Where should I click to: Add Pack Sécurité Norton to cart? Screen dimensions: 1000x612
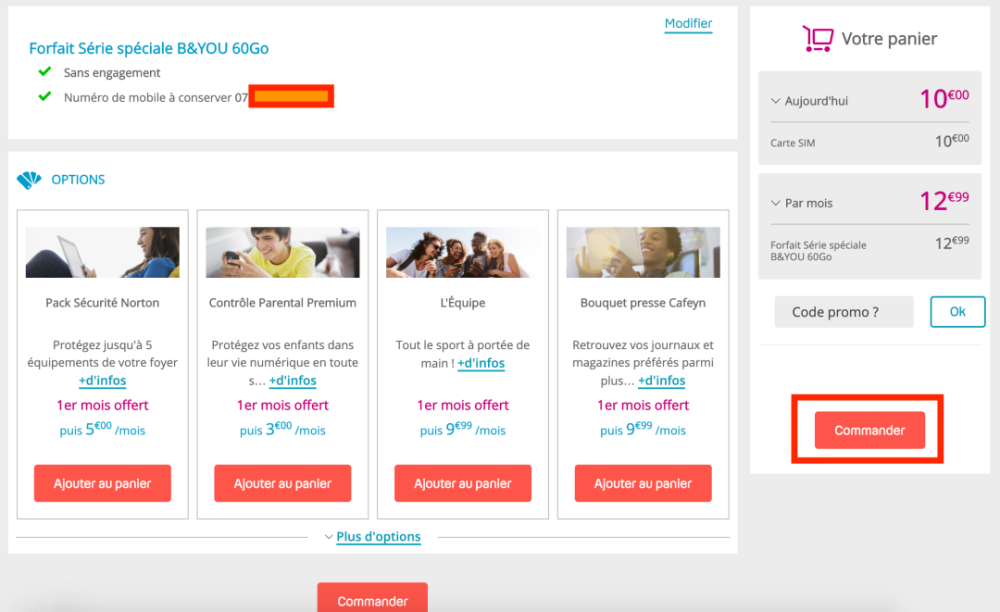point(103,483)
